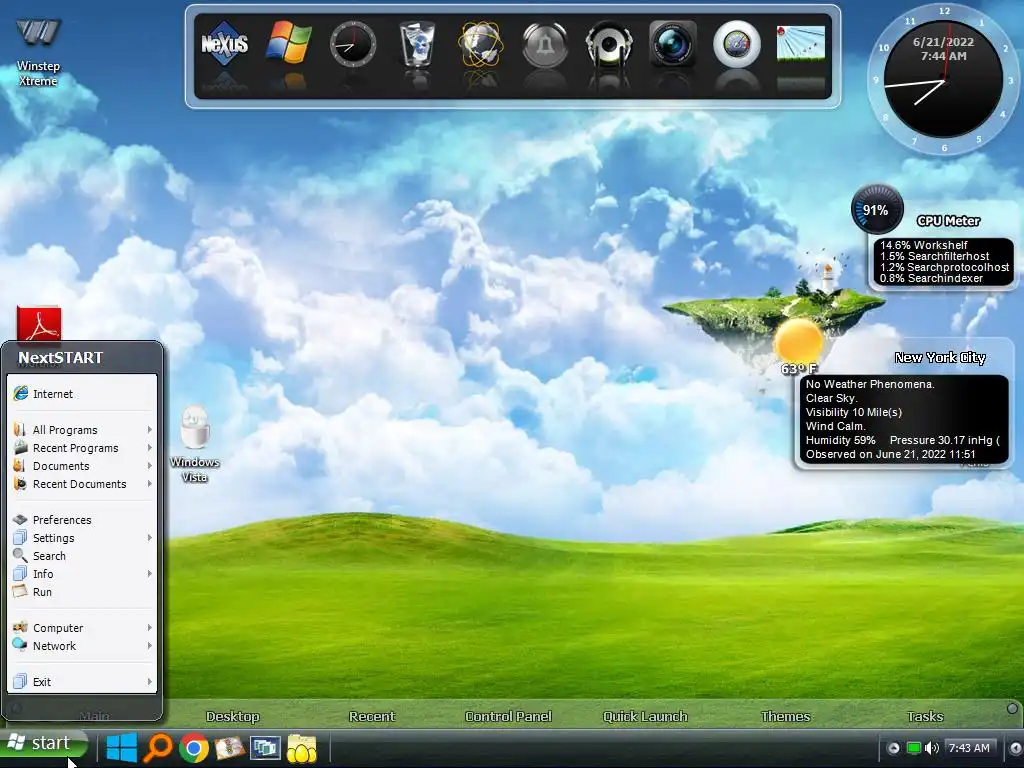Switch to the Recent shelf tab
Screen dimensions: 1024x768
[372, 716]
